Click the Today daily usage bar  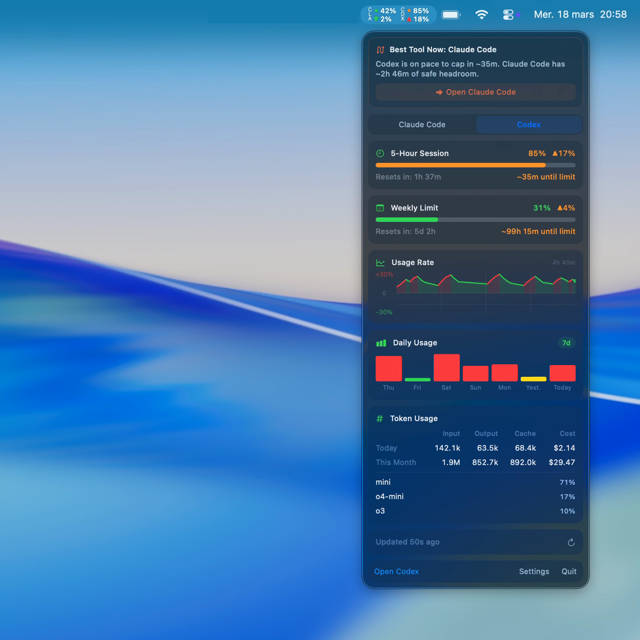[562, 373]
